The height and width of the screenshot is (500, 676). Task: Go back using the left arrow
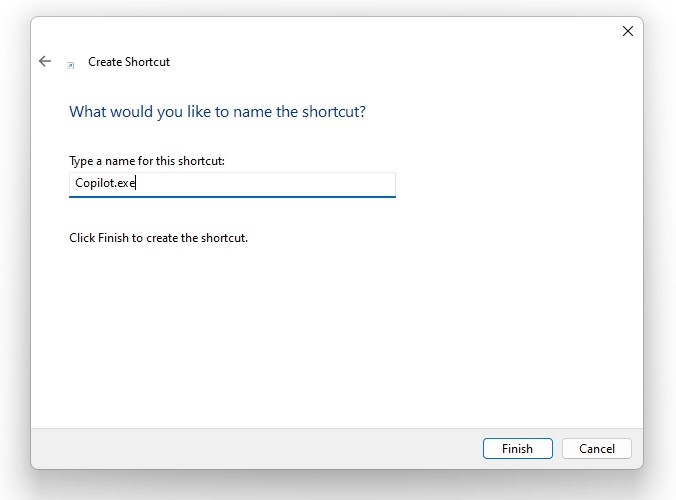point(45,61)
